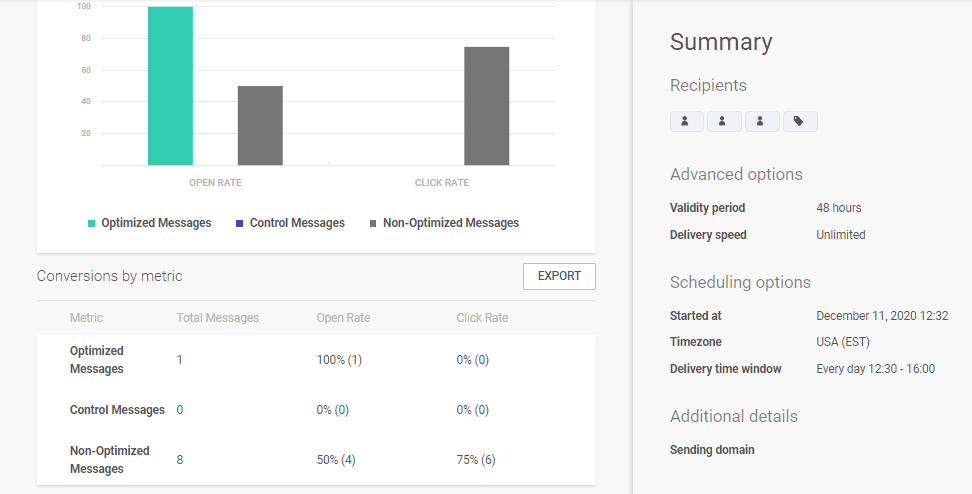Sort by Total Messages column header

(217, 318)
